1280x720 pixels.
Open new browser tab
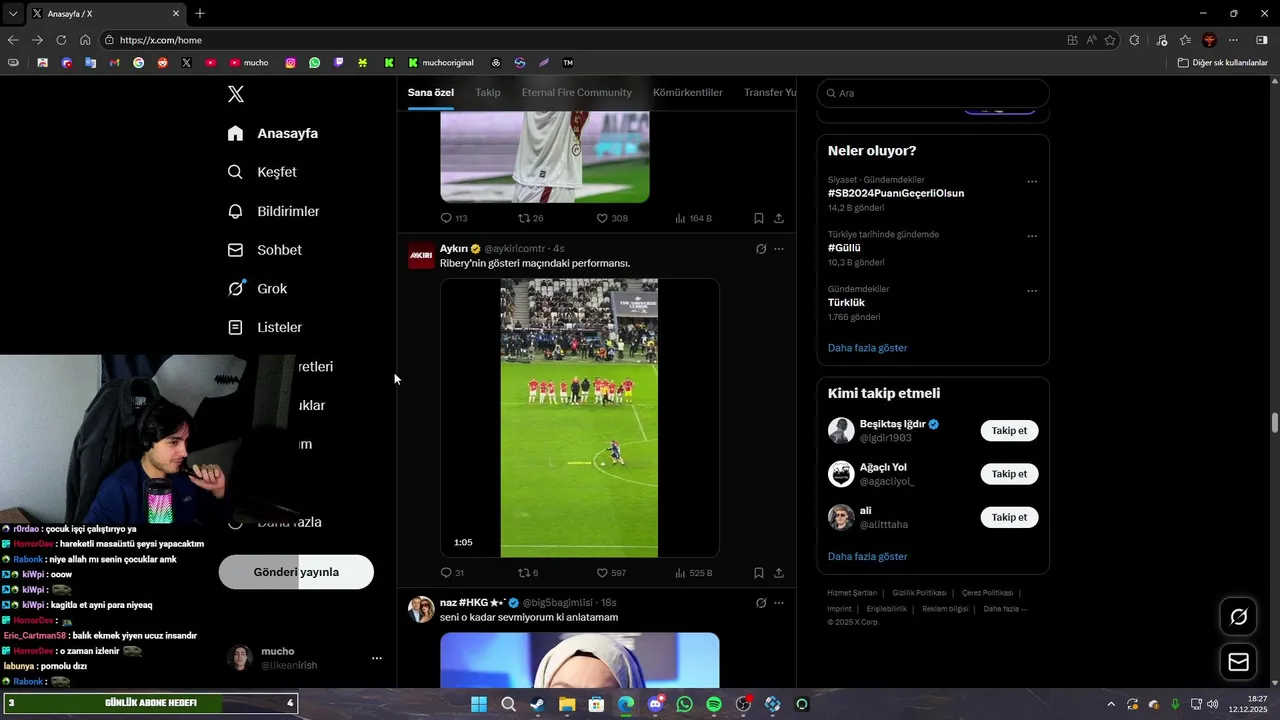(200, 13)
